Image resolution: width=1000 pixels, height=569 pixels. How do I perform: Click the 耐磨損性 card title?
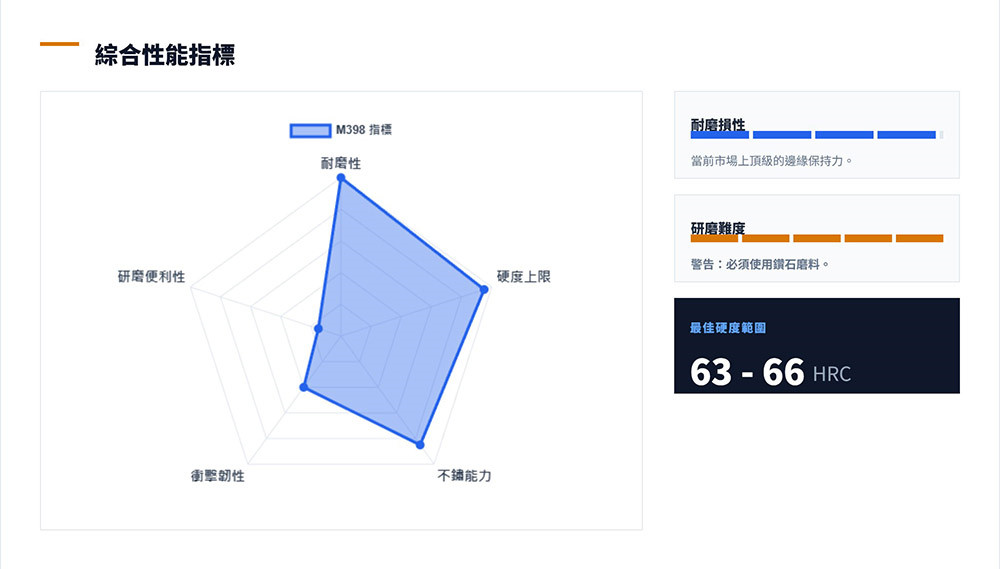pyautogui.click(x=717, y=124)
